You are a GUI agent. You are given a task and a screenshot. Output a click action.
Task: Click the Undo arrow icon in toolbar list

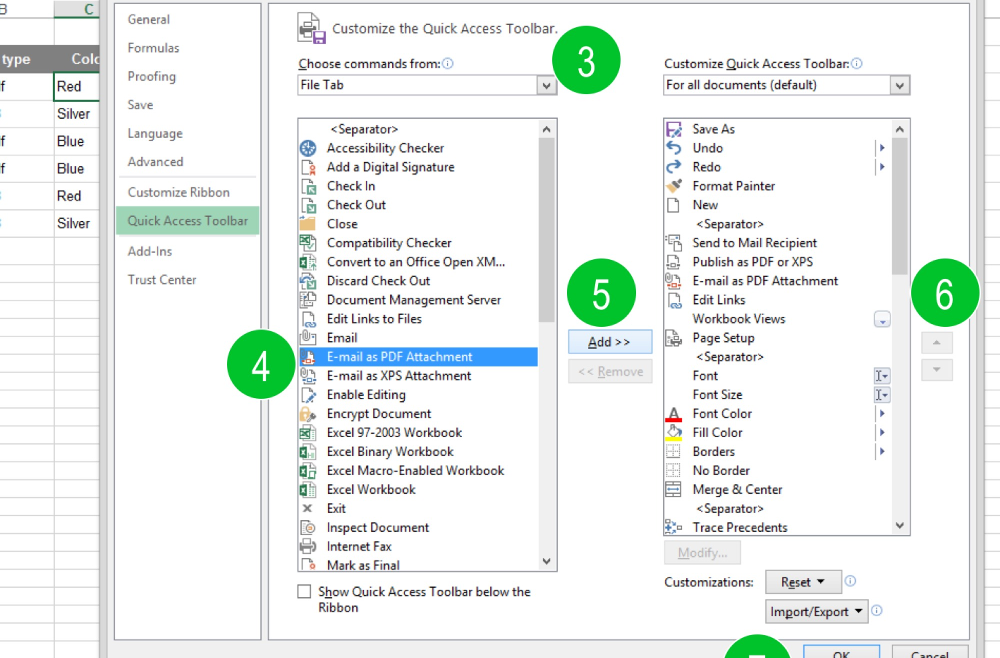(x=673, y=148)
